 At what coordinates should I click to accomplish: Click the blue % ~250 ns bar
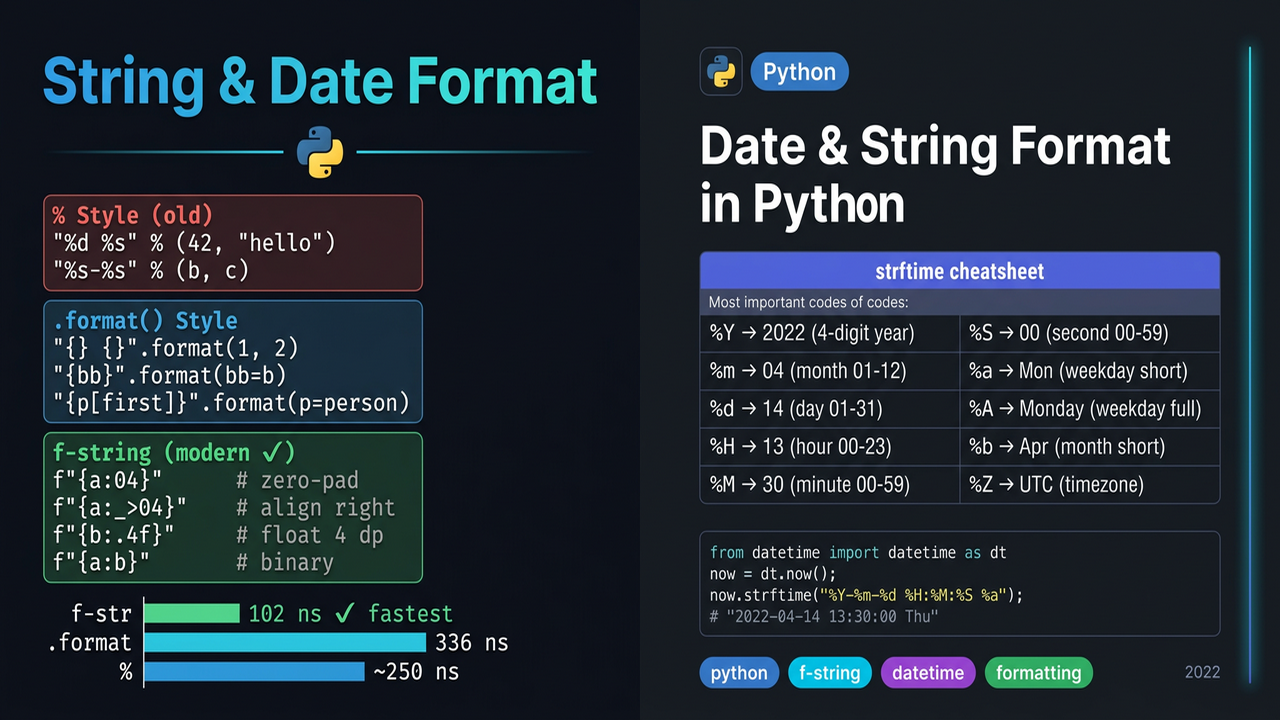click(254, 671)
